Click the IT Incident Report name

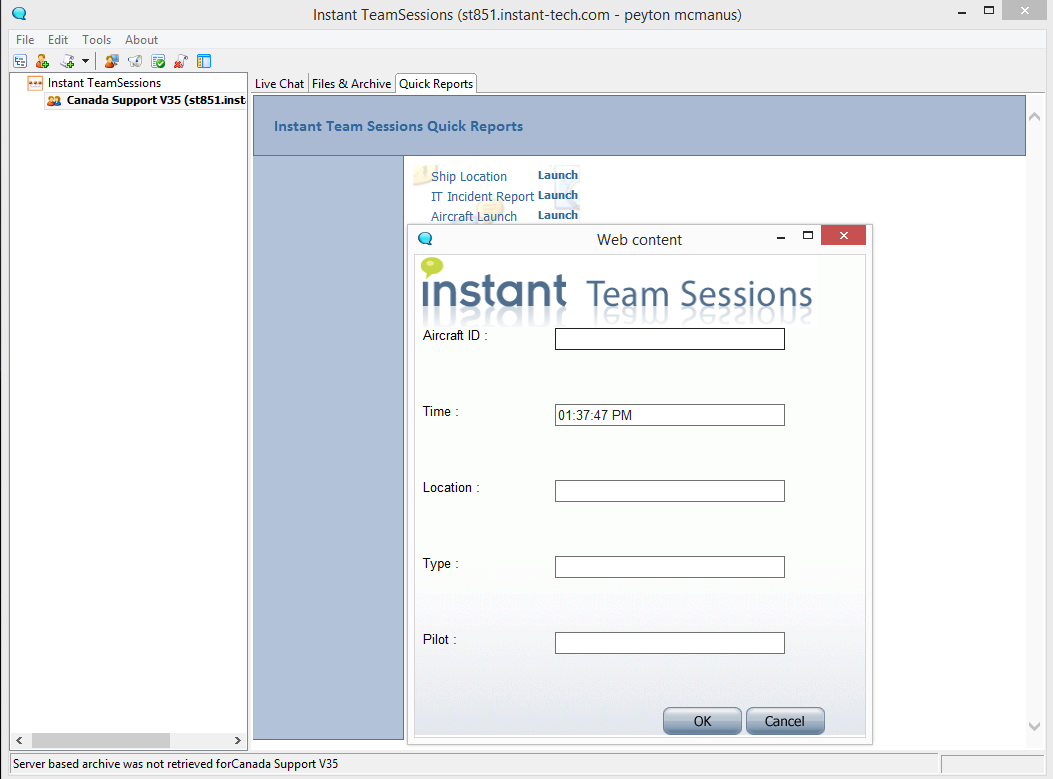coord(482,196)
